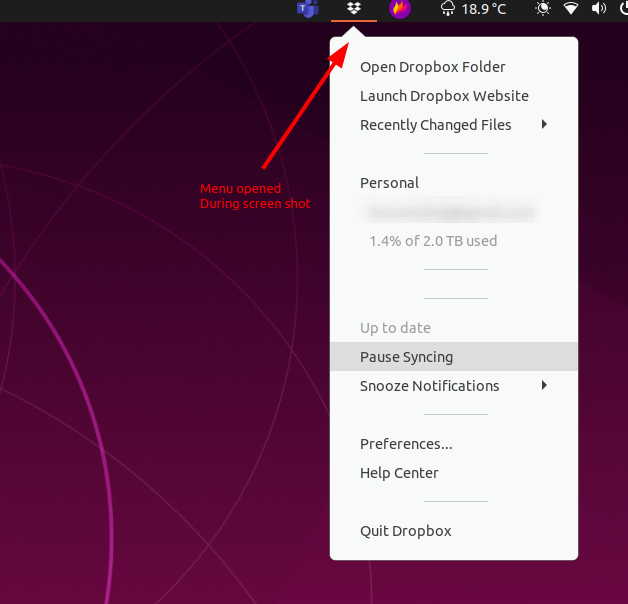Open the brightness sun icon in top bar

tap(543, 8)
